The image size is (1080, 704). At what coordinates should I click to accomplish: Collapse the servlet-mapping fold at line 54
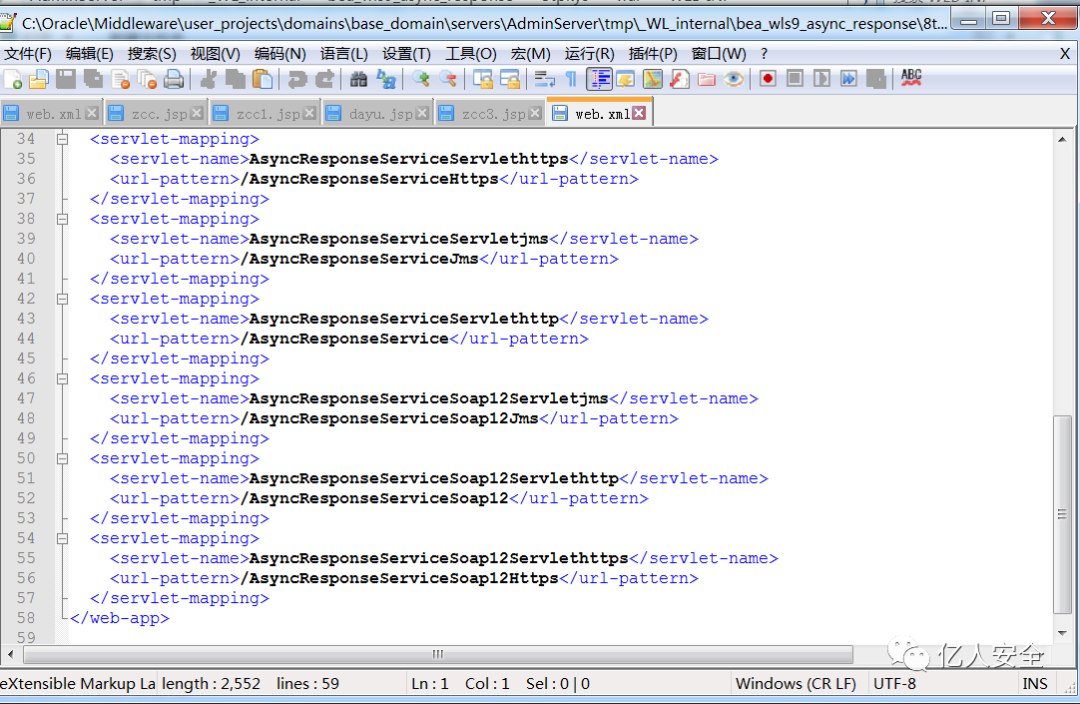point(62,539)
